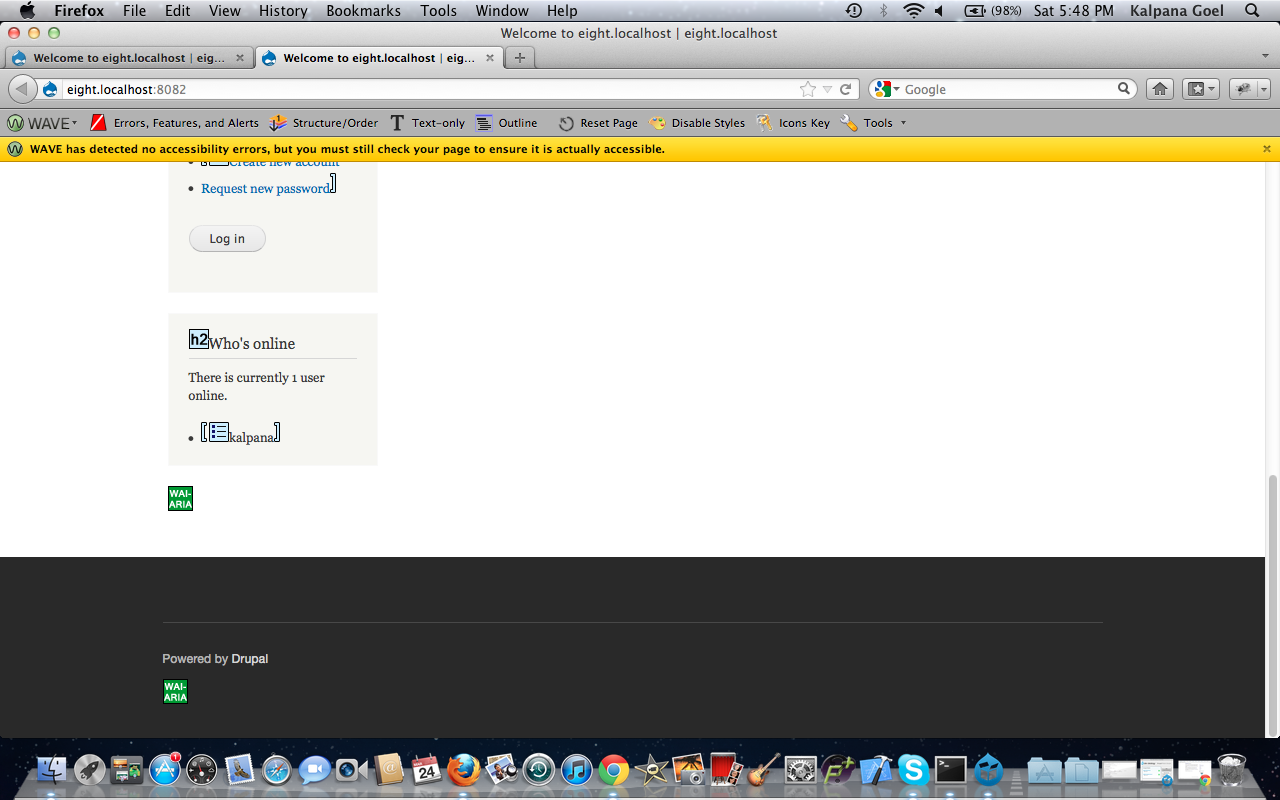The width and height of the screenshot is (1280, 800).
Task: Select the Structure/Order WAVE view
Action: 323,123
